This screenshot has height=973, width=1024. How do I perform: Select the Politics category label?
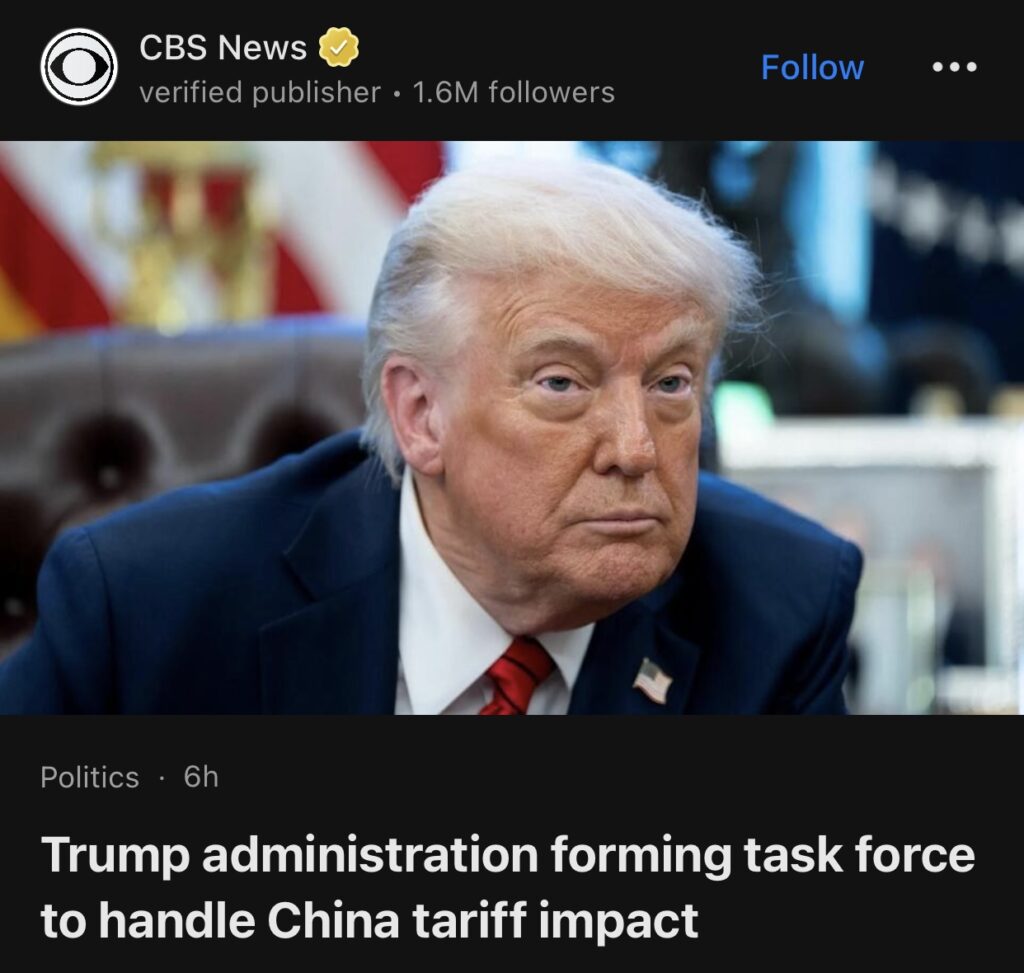(89, 777)
